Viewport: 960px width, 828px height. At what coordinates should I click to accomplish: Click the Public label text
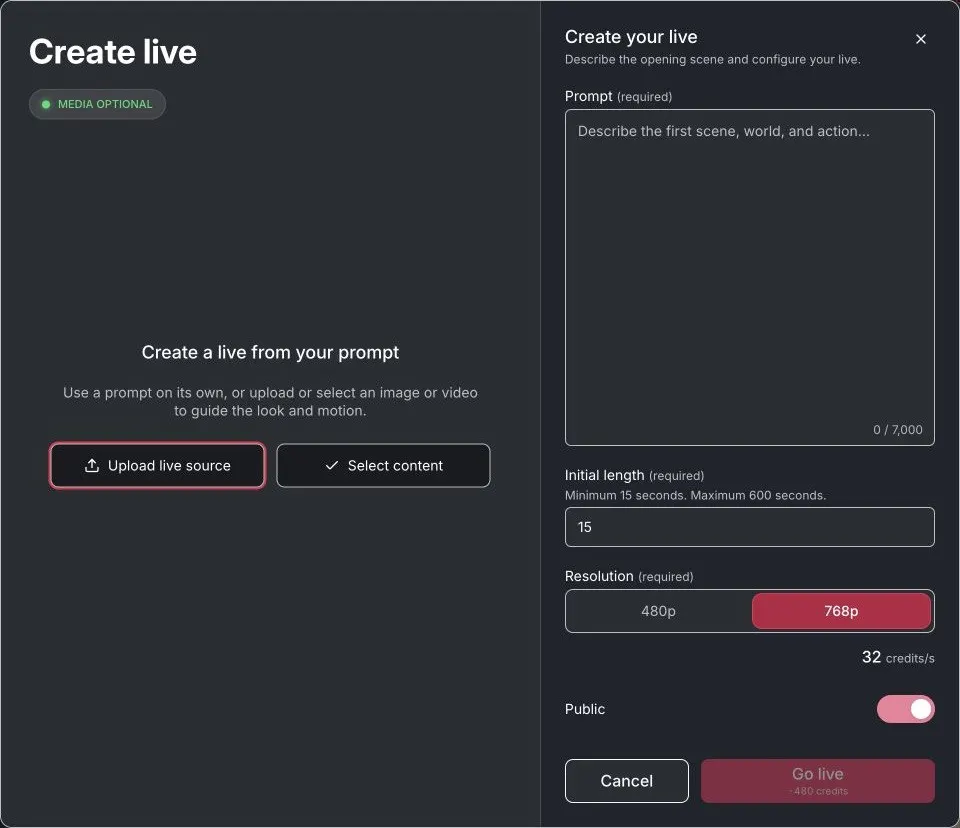click(x=585, y=709)
